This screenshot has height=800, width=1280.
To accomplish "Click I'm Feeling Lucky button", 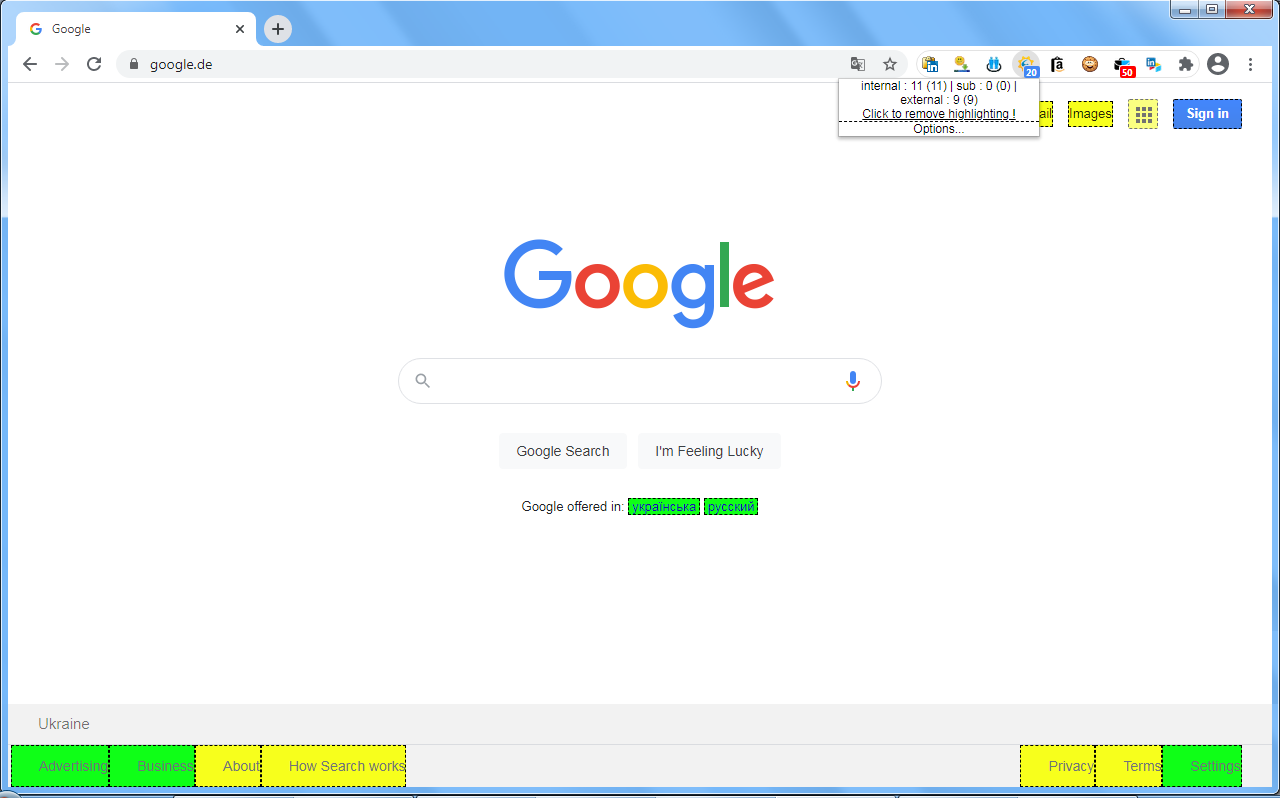I will (x=709, y=451).
